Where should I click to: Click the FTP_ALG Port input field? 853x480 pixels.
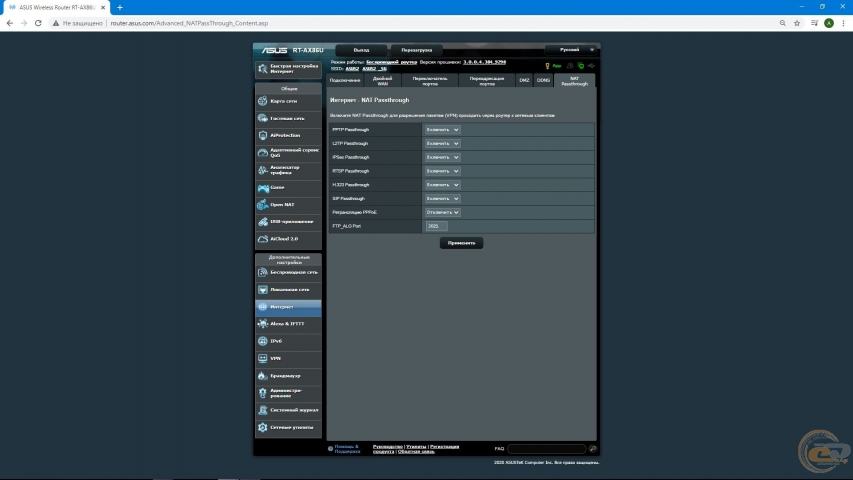pyautogui.click(x=436, y=226)
